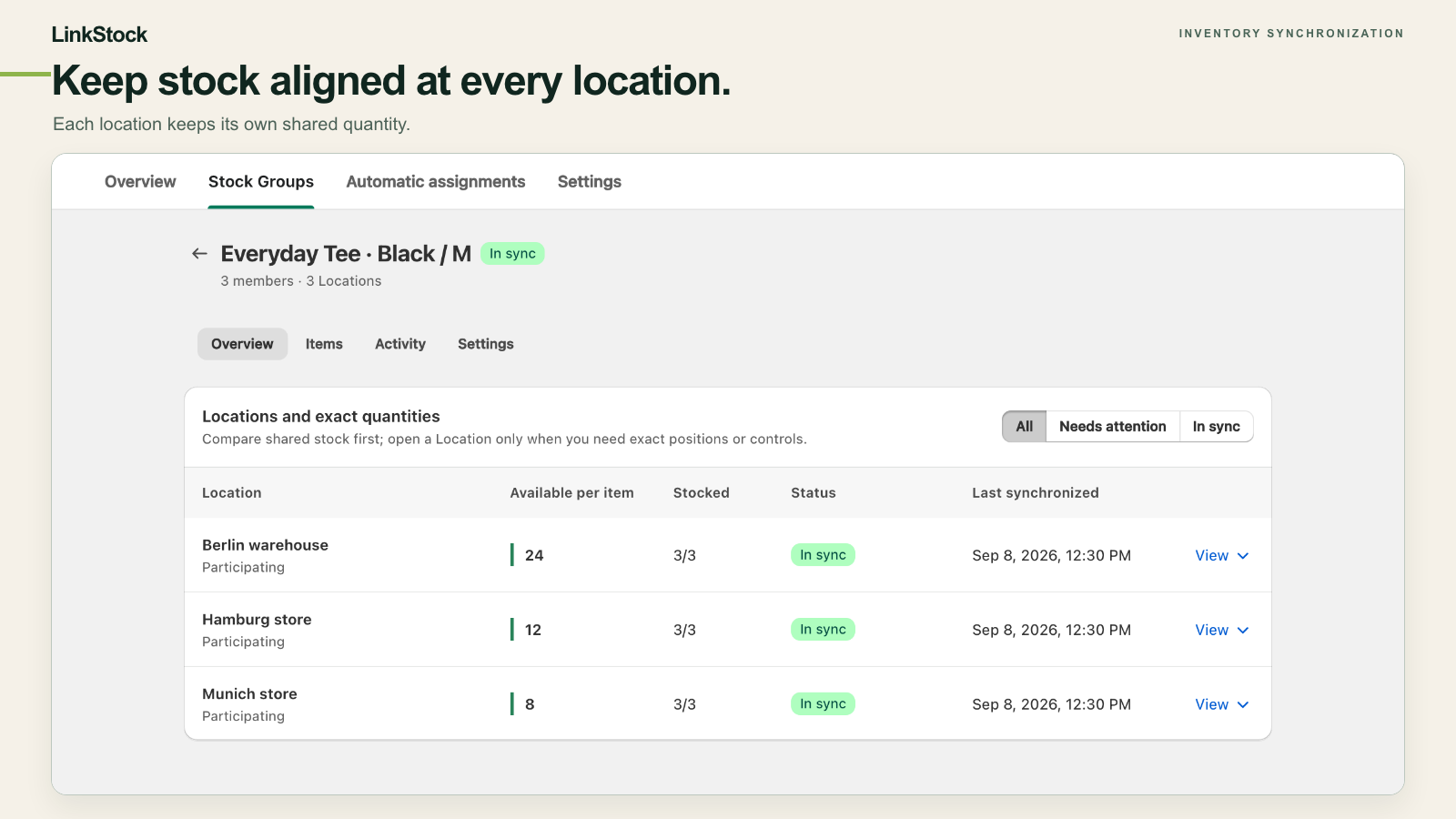Open the Hamburg store location row
Viewport: 1456px width, 819px height.
click(x=728, y=630)
